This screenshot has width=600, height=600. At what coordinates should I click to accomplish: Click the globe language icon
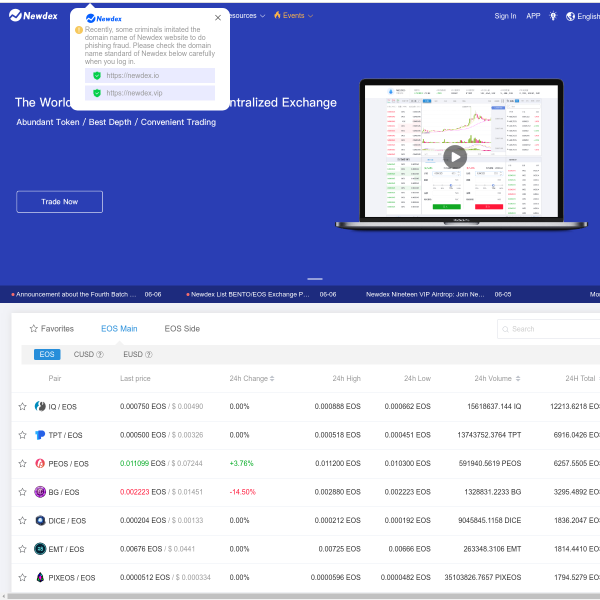point(570,16)
